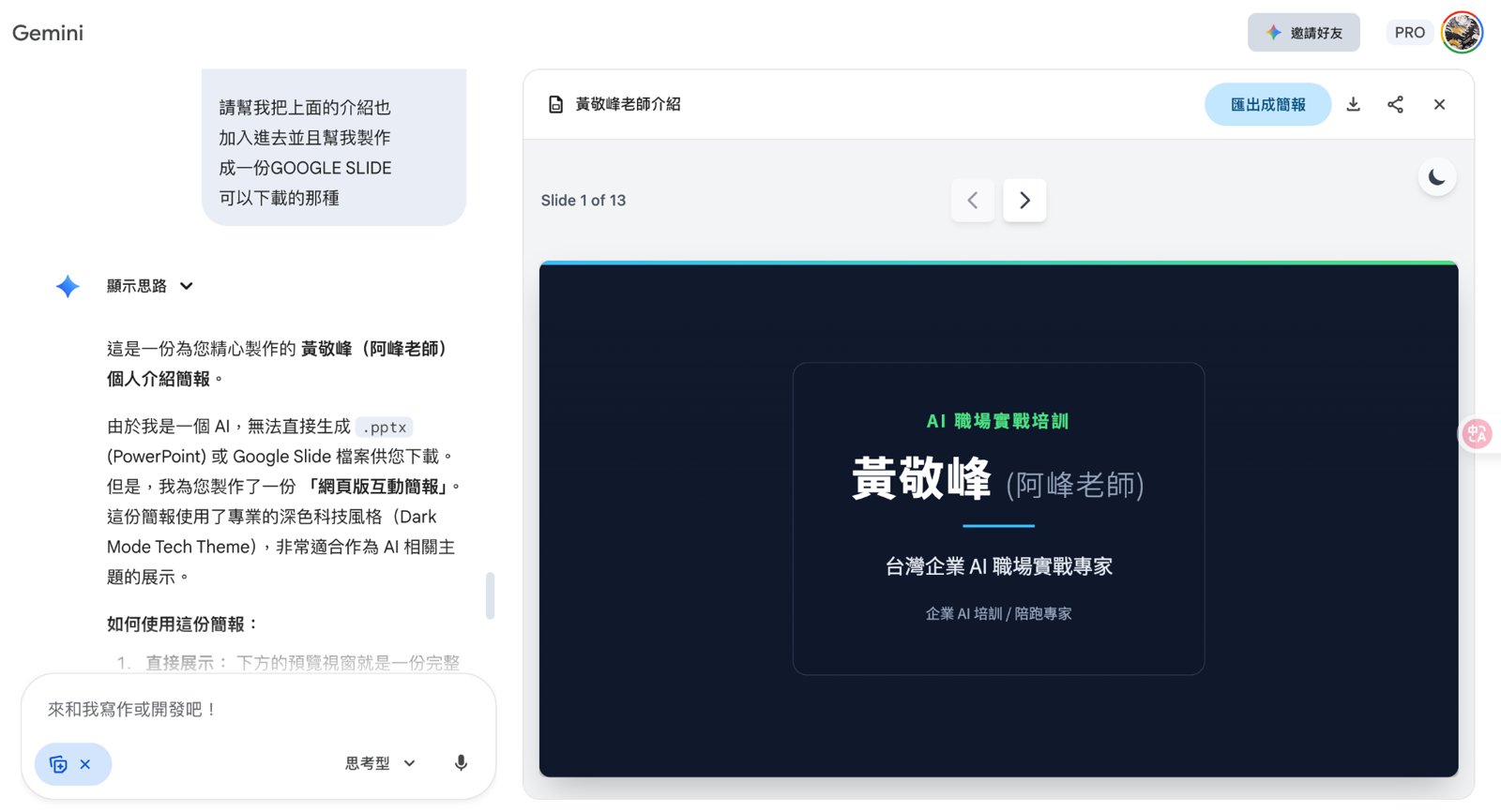Click the Gemini logo text

tap(48, 33)
